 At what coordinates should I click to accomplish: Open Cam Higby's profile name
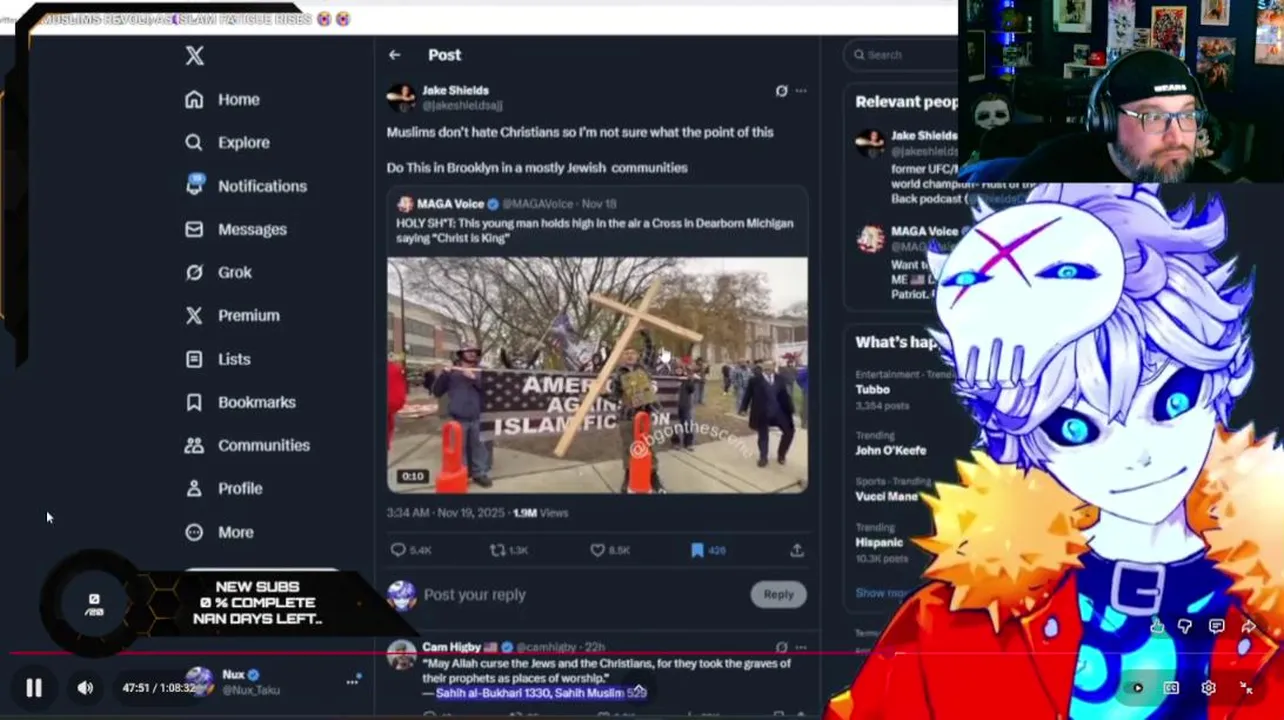(x=450, y=647)
